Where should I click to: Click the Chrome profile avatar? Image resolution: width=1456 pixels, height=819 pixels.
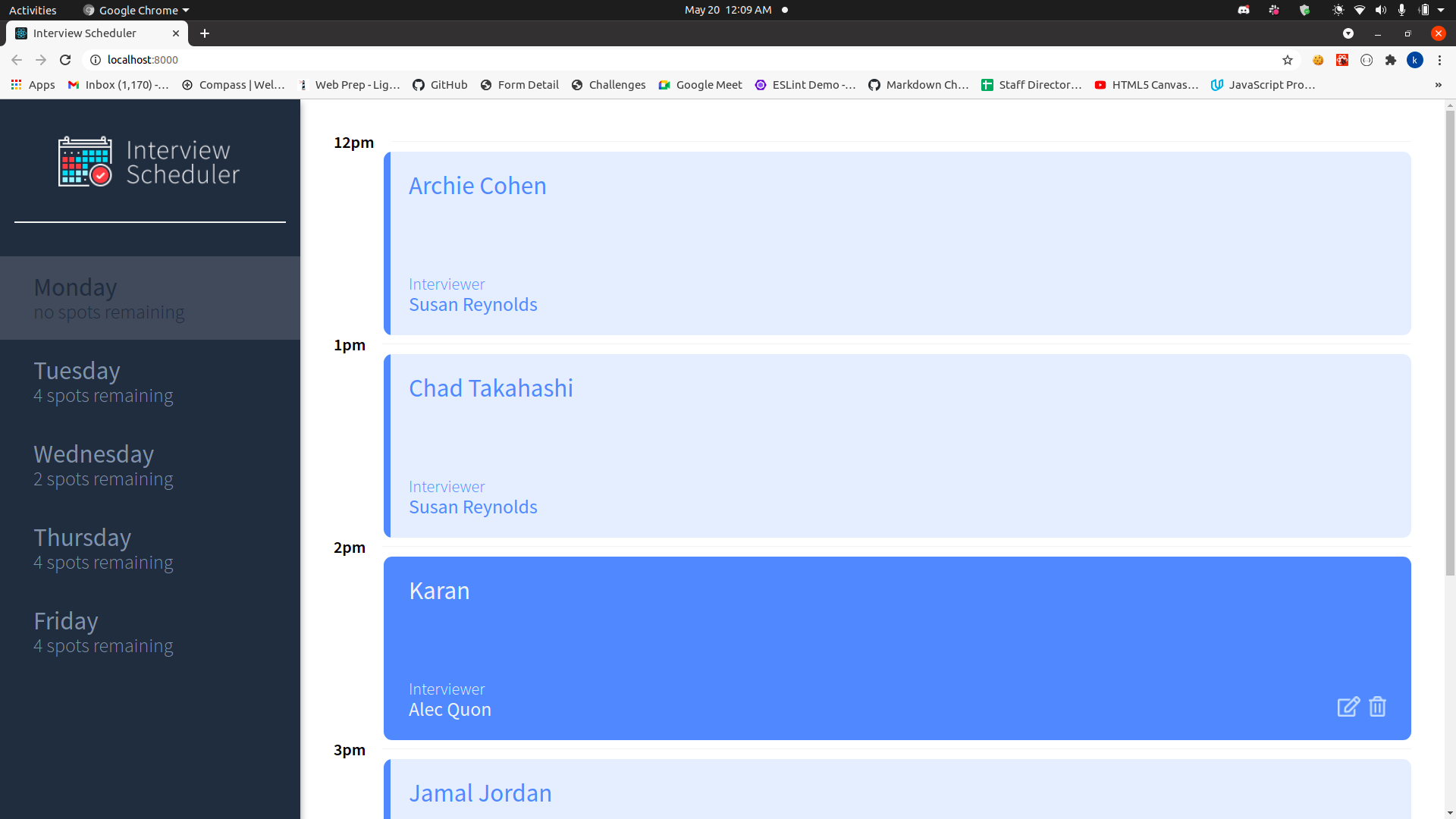(x=1416, y=60)
